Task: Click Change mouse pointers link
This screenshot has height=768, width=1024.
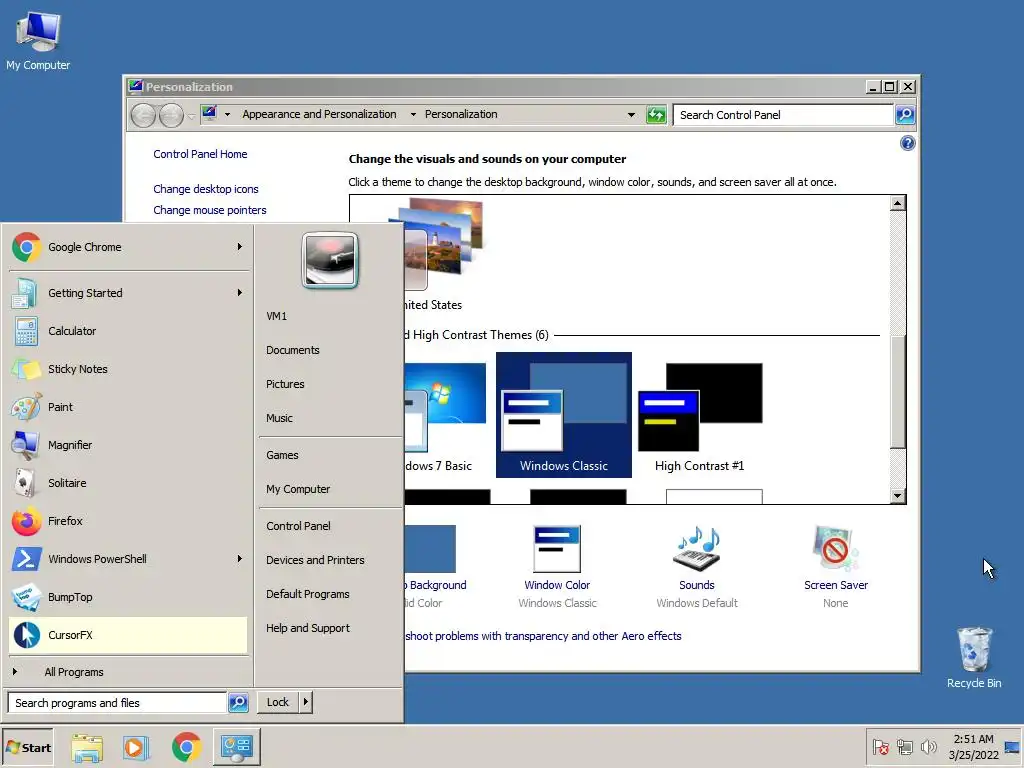Action: pos(210,210)
